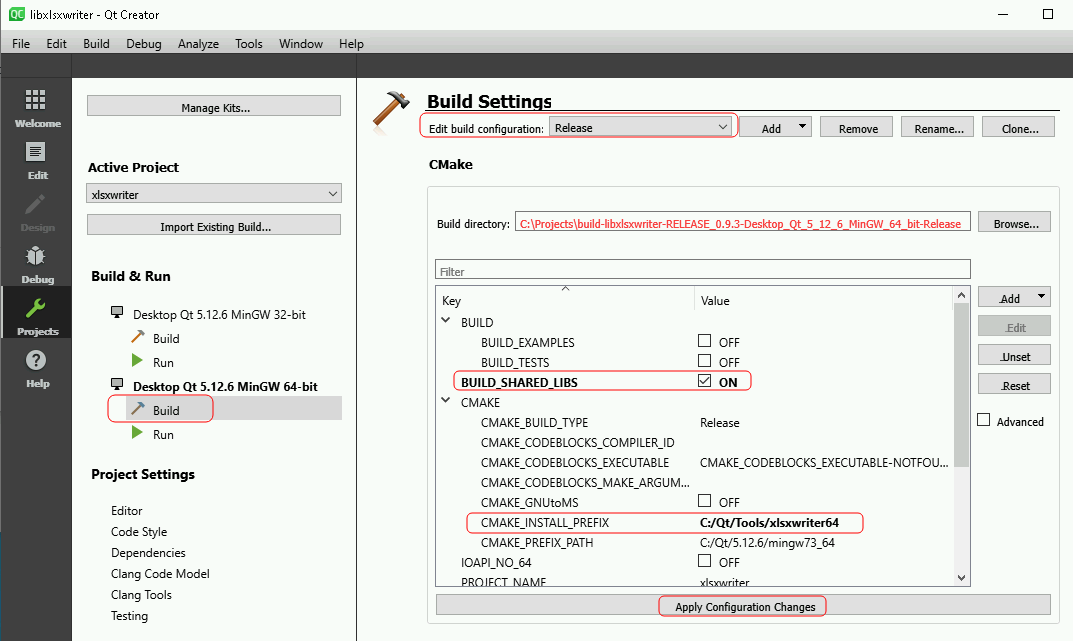Open the File menu
1073x641 pixels.
[x=21, y=44]
